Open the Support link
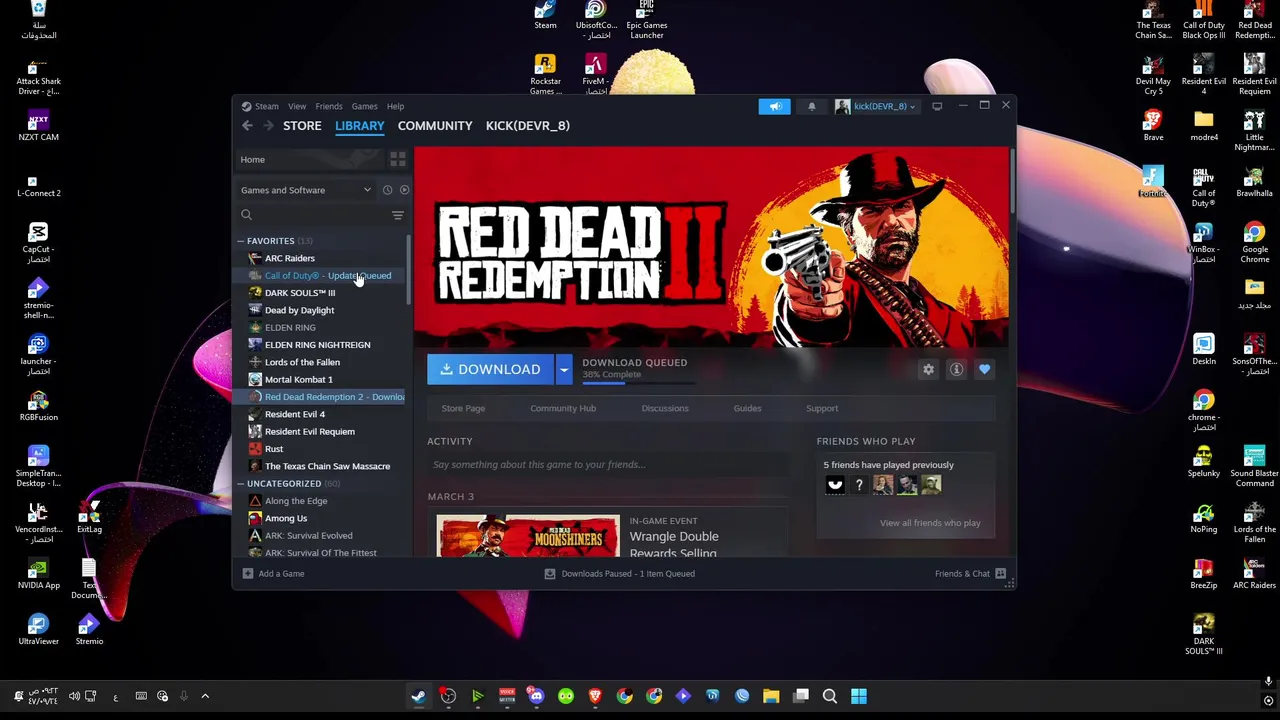 822,408
